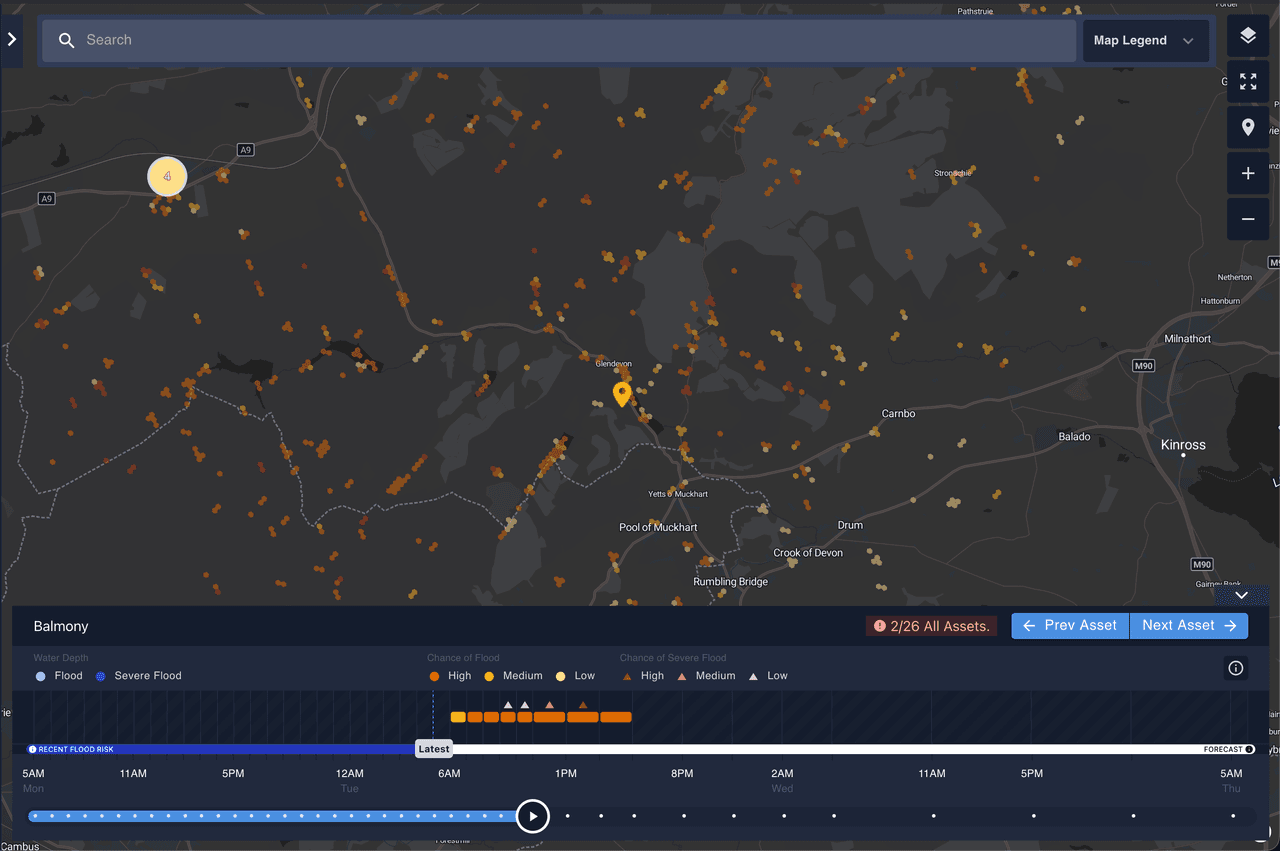Viewport: 1280px width, 851px height.
Task: Go to Next Asset
Action: coord(1189,625)
